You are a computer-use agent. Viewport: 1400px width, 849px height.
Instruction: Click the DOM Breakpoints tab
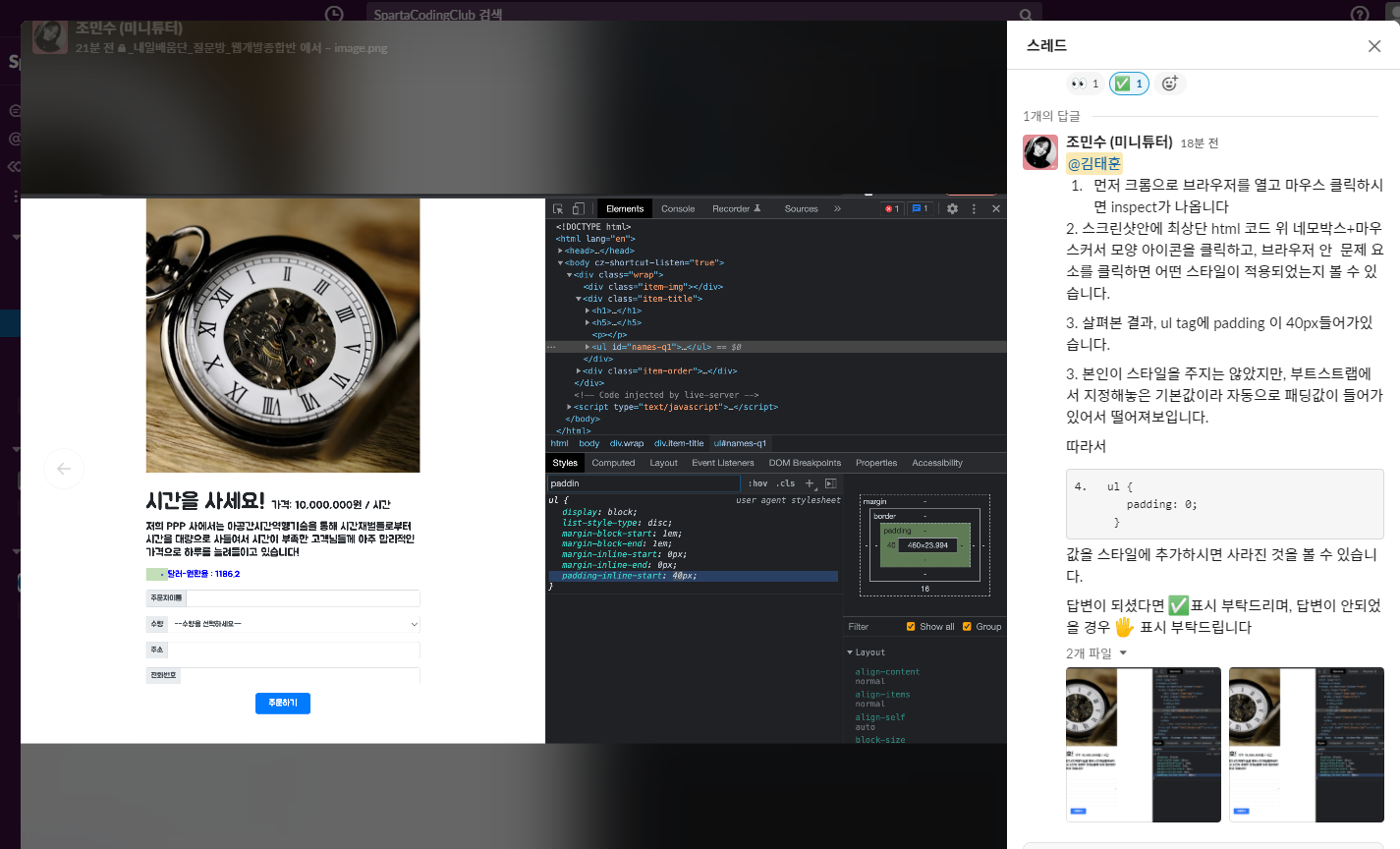pos(805,463)
